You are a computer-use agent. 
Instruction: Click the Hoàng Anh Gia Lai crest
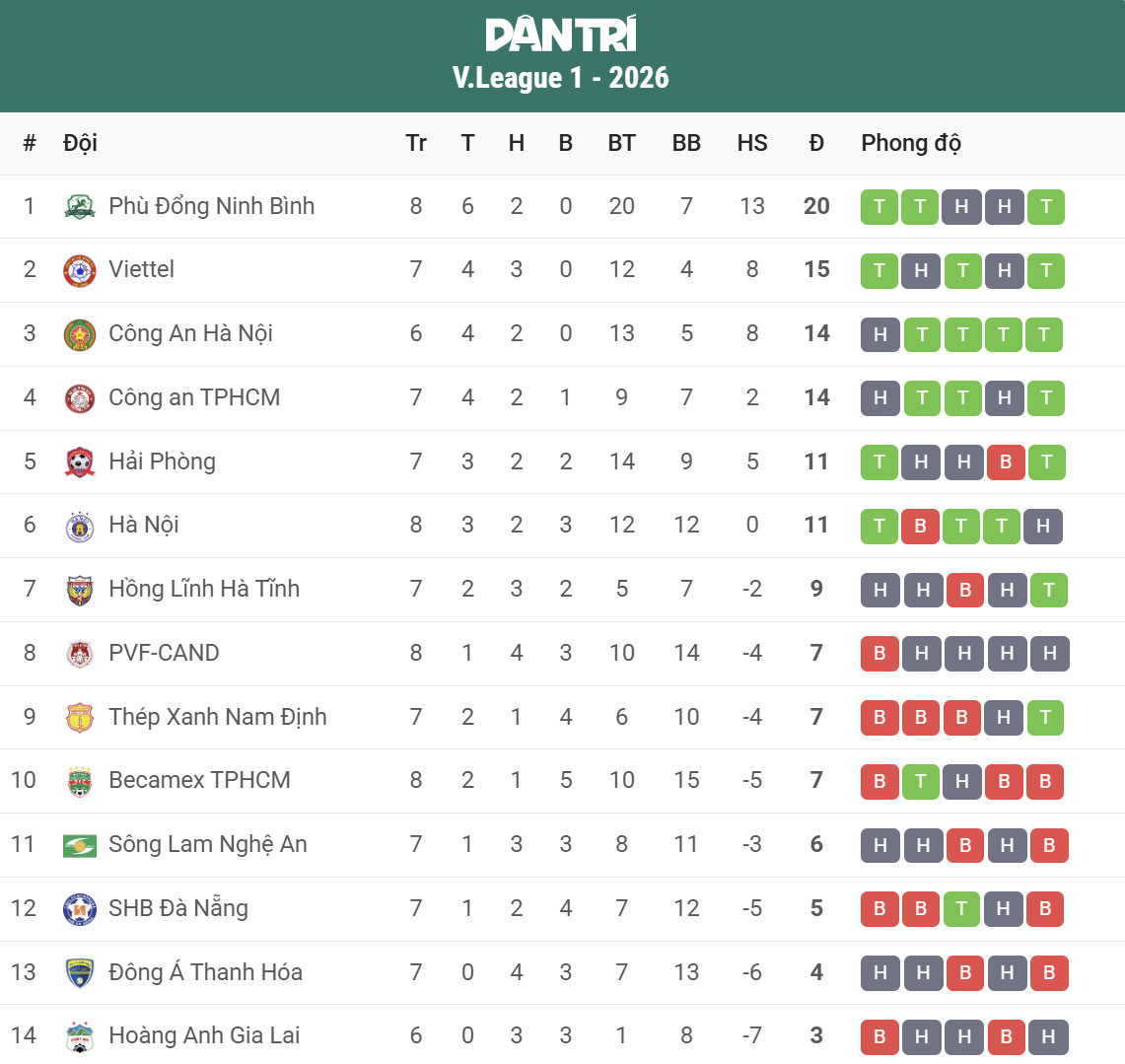point(80,1036)
